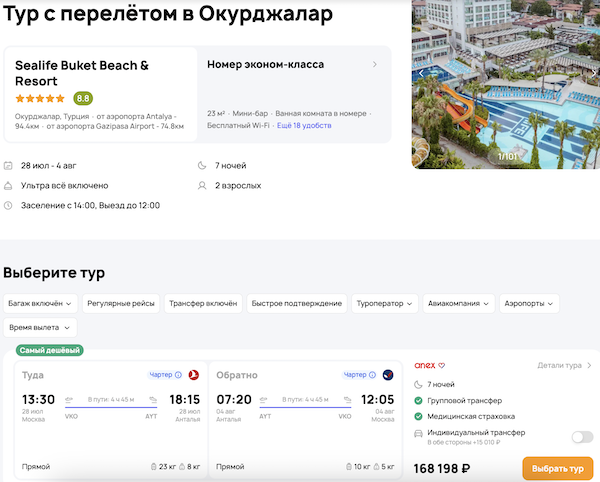Open the Аэропорты filter menu
This screenshot has width=600, height=482.
click(529, 303)
